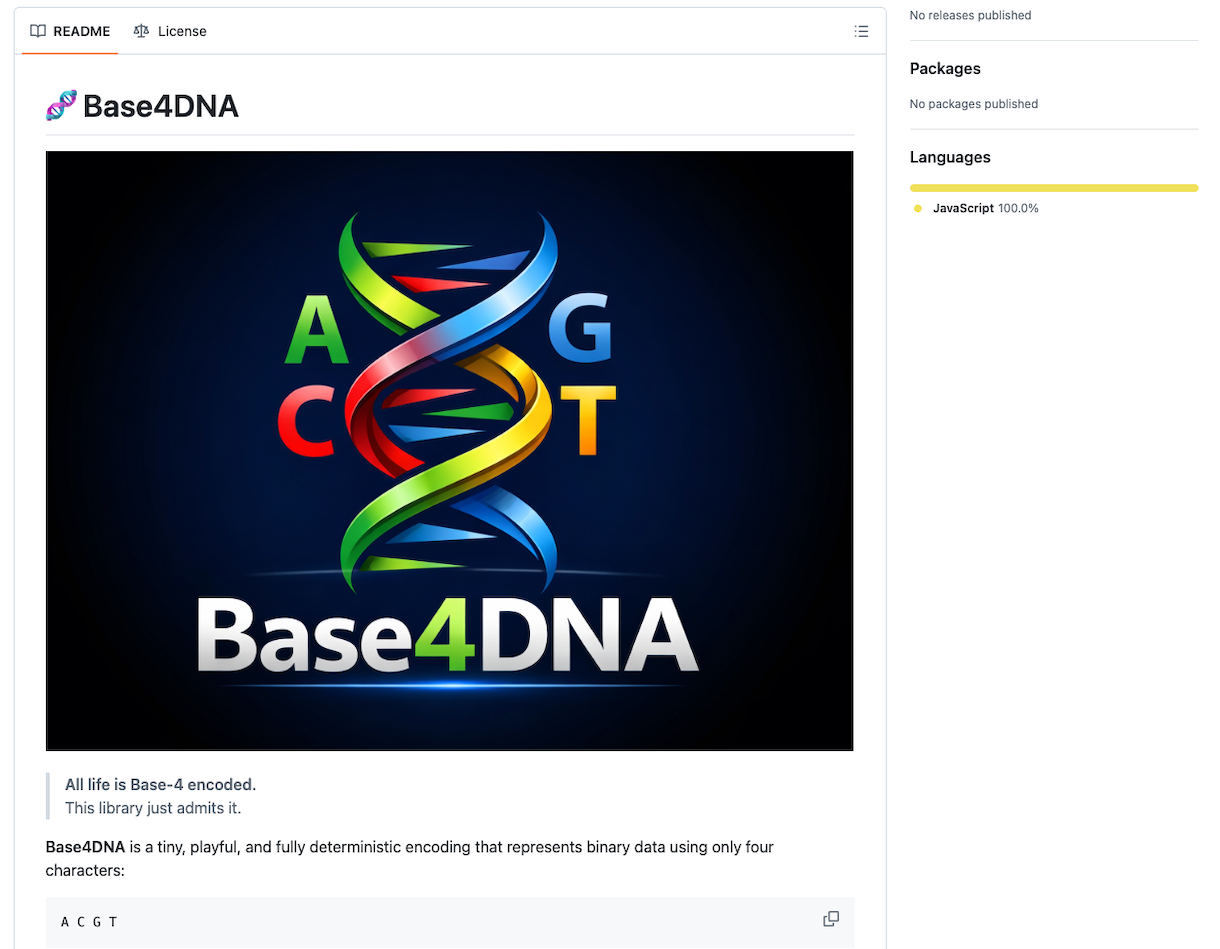The width and height of the screenshot is (1220, 949).
Task: Click the yellow language usage bar
Action: [1053, 188]
